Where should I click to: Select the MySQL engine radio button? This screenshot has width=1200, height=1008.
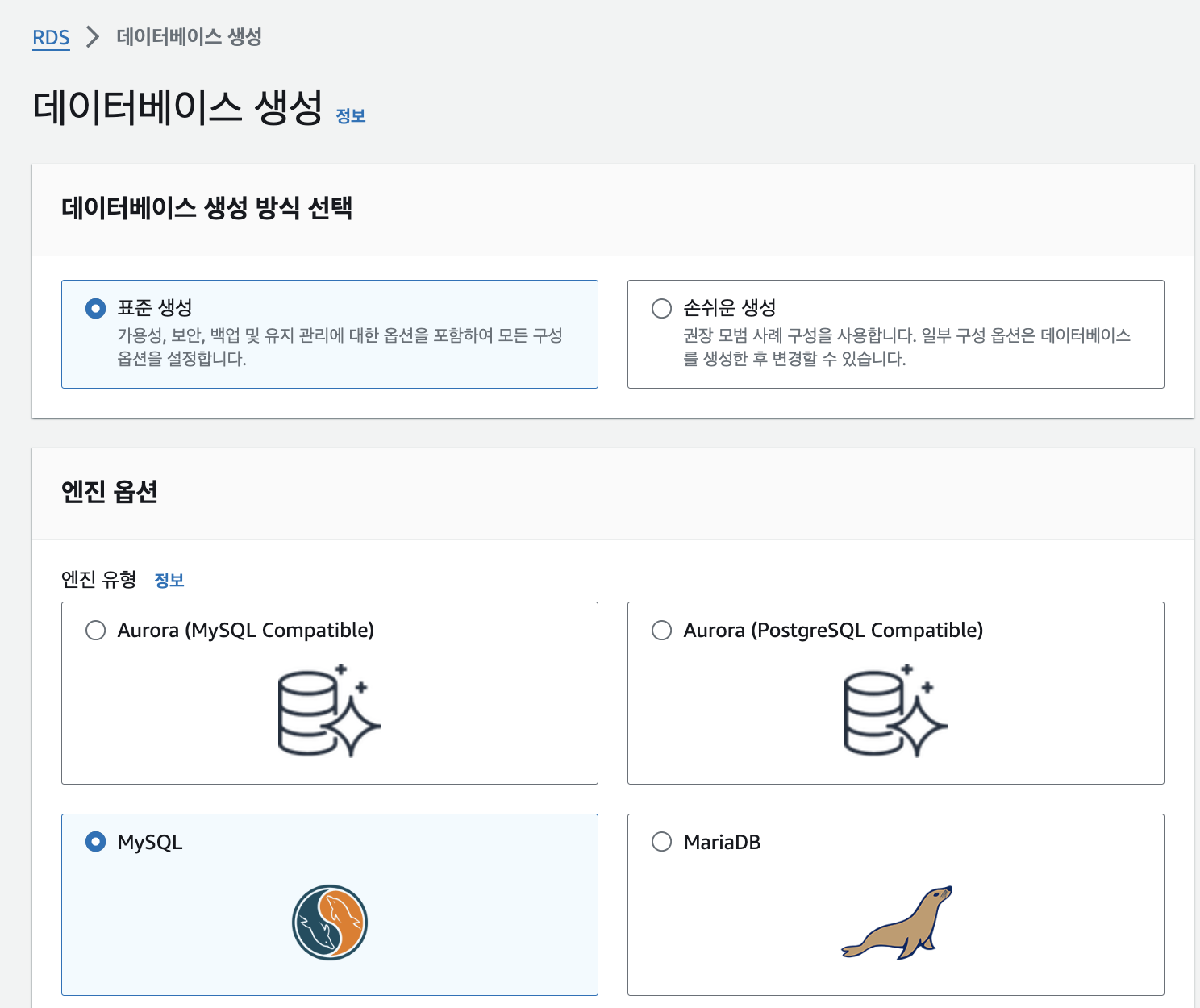(96, 842)
